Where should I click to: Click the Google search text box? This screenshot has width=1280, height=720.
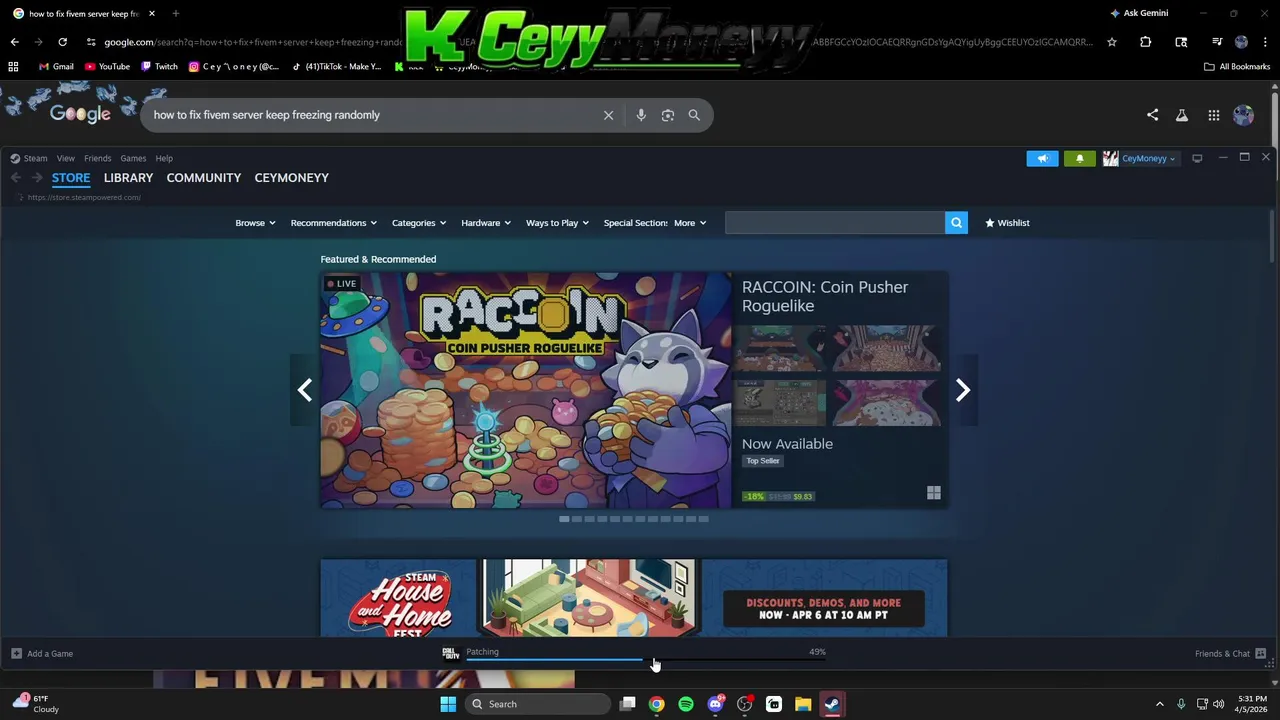[370, 115]
